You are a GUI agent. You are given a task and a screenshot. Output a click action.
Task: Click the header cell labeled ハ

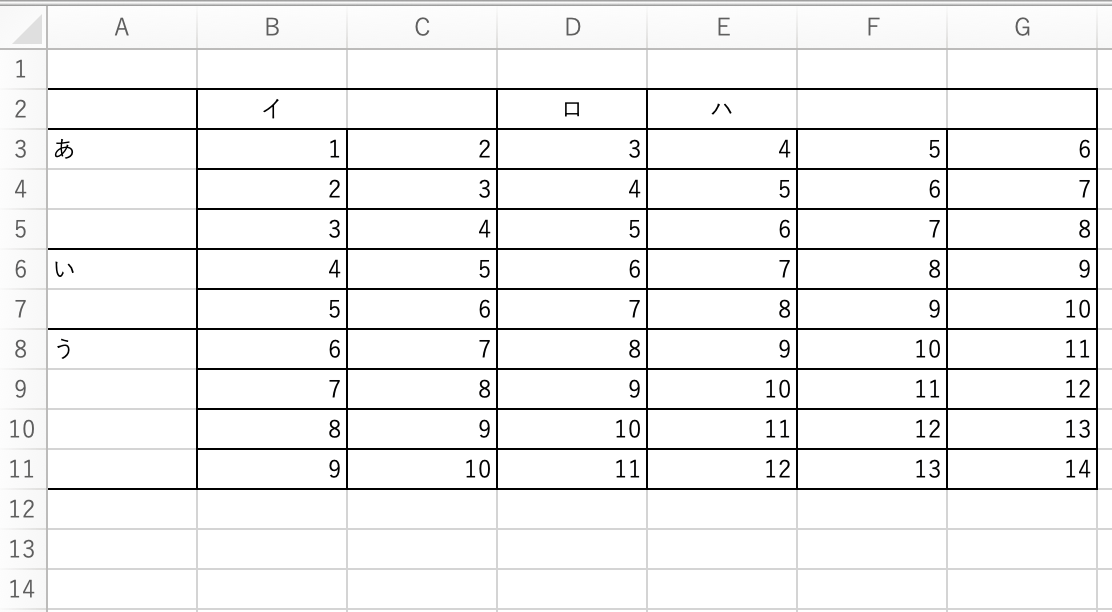tap(722, 109)
